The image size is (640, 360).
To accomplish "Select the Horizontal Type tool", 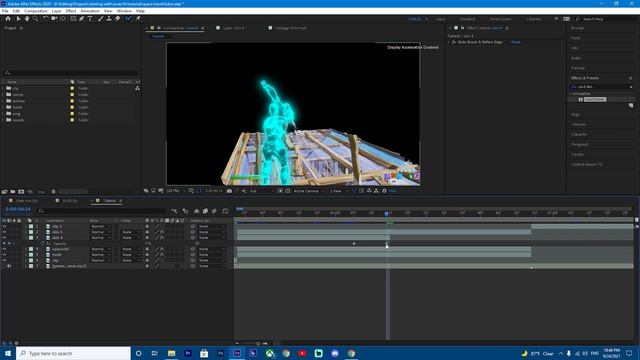I will 90,19.
